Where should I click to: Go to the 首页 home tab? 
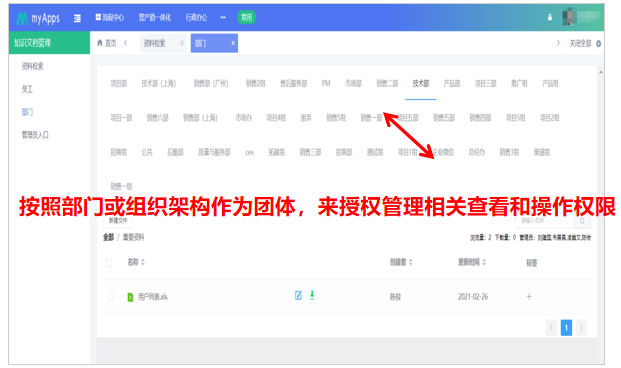point(107,43)
